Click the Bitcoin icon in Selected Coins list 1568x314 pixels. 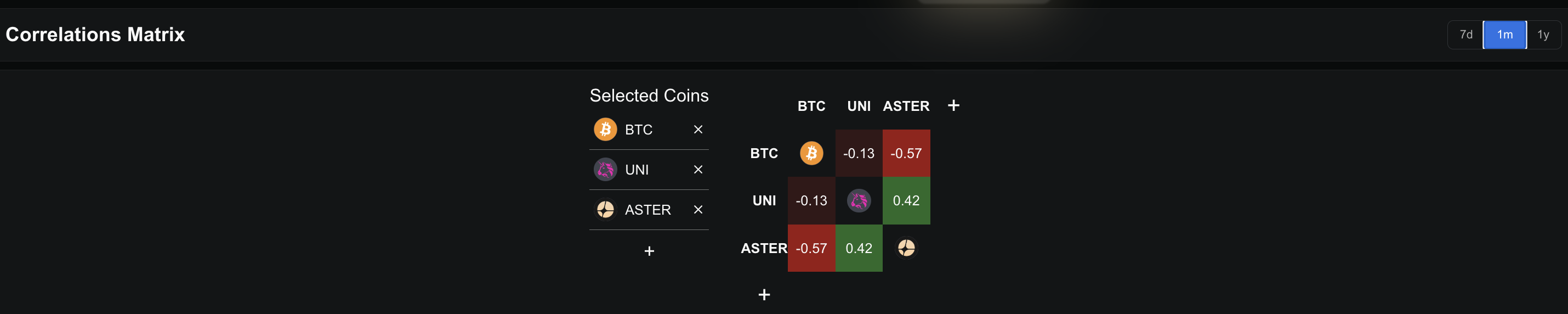(x=605, y=129)
